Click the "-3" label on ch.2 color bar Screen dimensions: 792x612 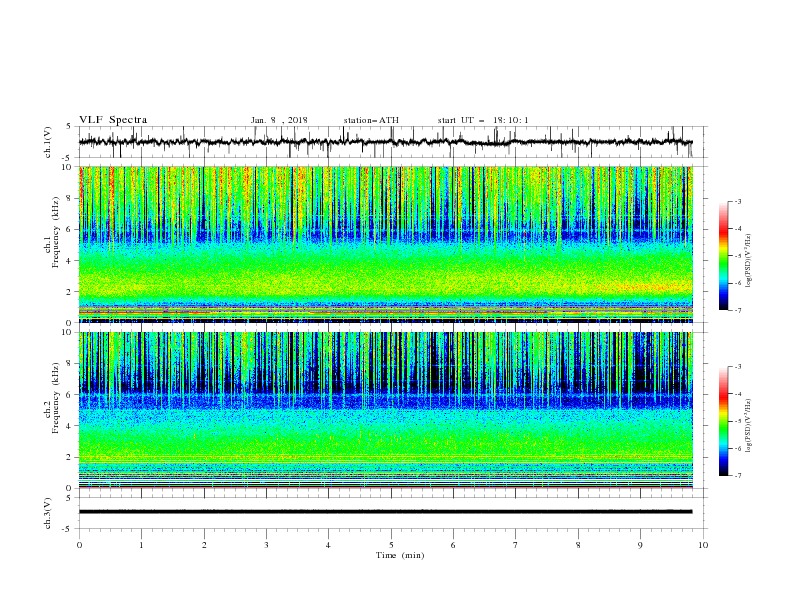[x=737, y=367]
